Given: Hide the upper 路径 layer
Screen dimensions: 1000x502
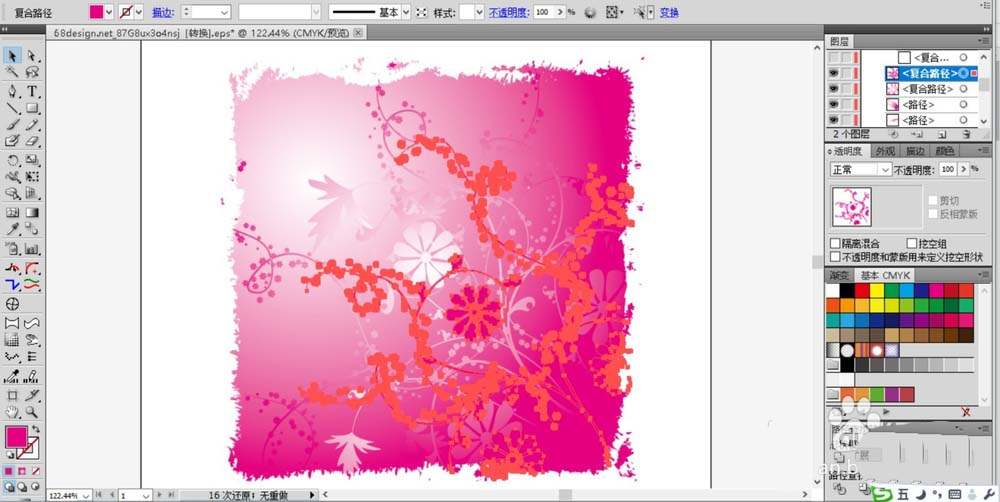Looking at the screenshot, I should tap(834, 104).
